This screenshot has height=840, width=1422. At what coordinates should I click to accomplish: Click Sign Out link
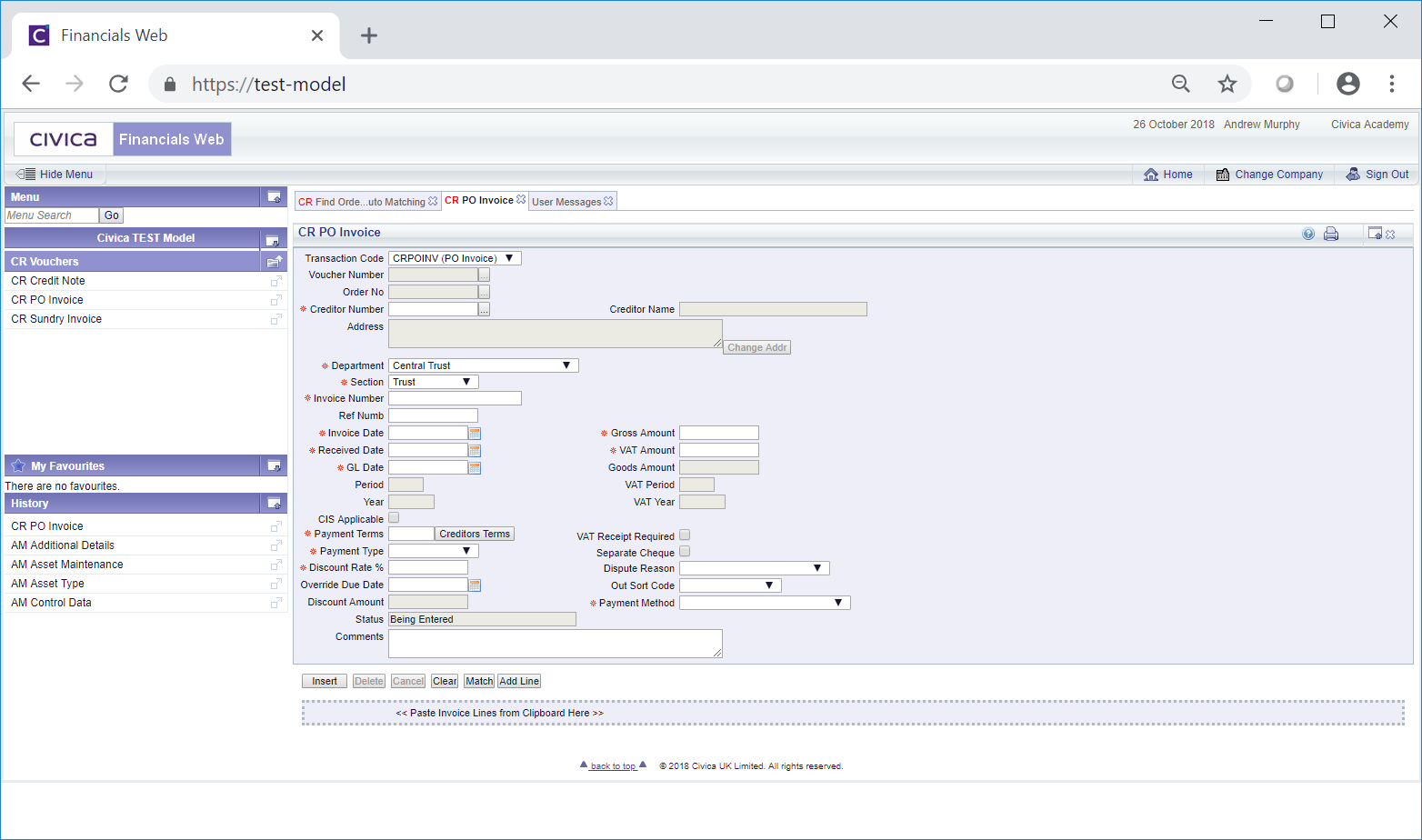tap(1377, 175)
